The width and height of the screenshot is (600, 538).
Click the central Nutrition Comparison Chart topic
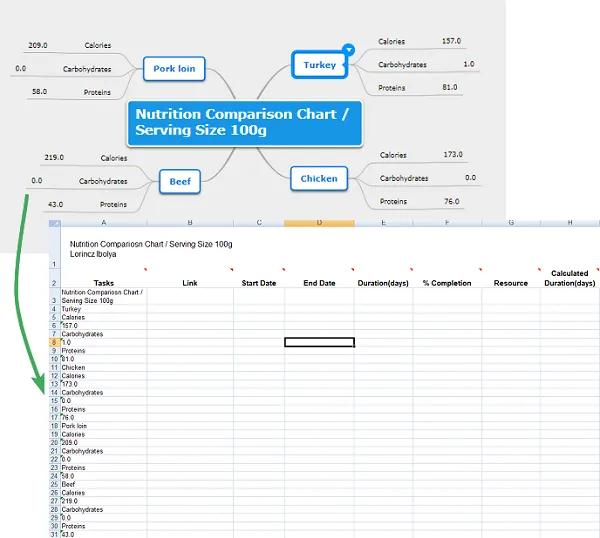(243, 123)
